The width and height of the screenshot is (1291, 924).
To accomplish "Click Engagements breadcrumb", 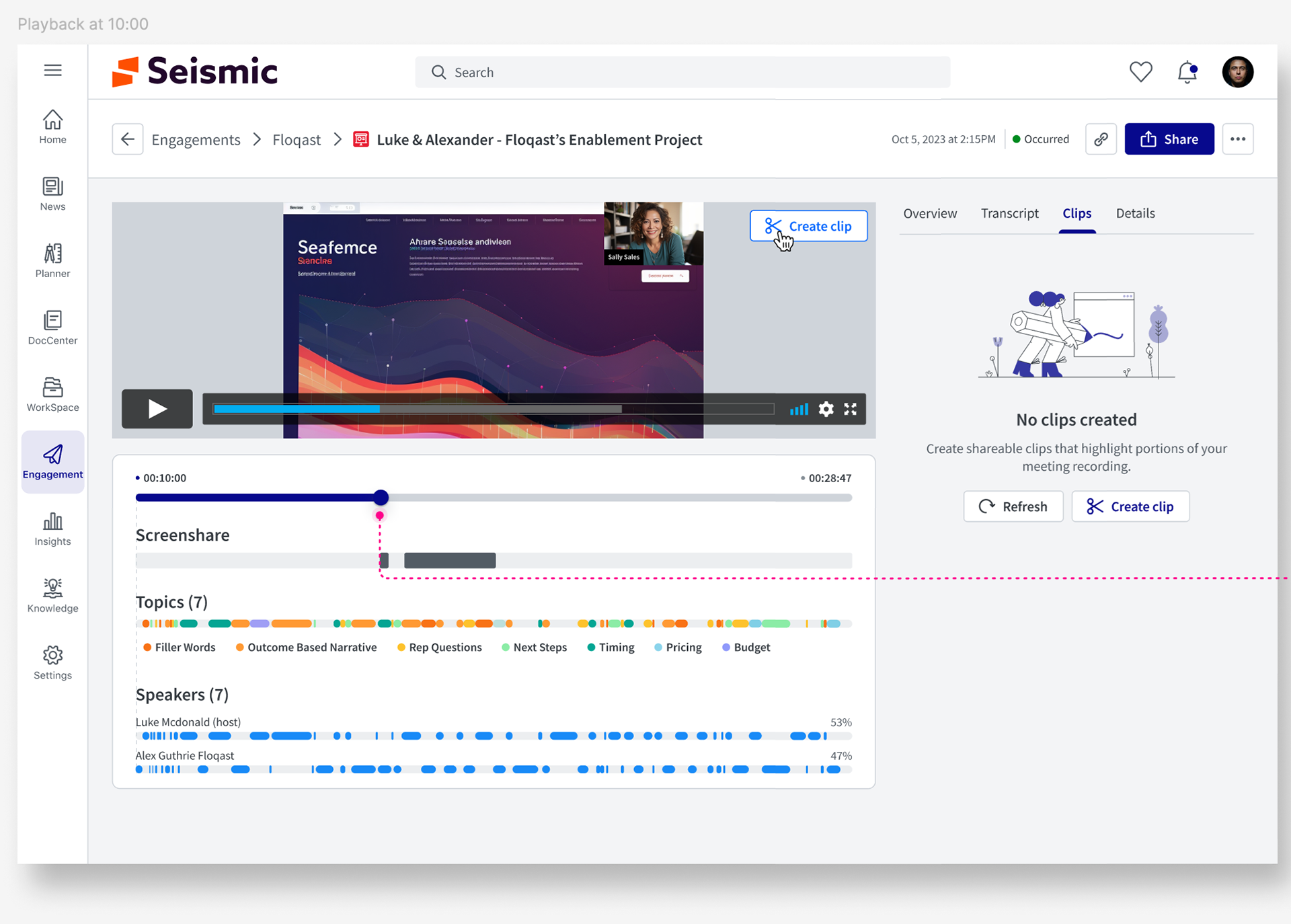I will pyautogui.click(x=196, y=139).
